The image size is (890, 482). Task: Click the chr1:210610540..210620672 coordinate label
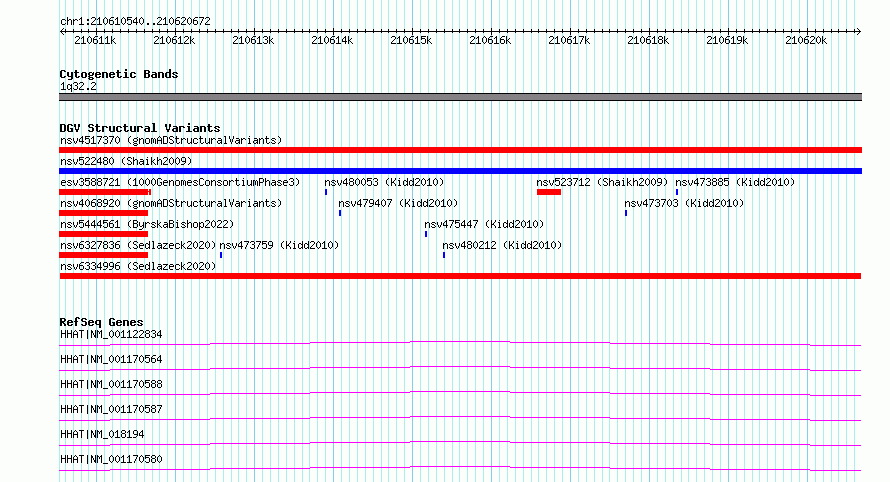tap(135, 21)
